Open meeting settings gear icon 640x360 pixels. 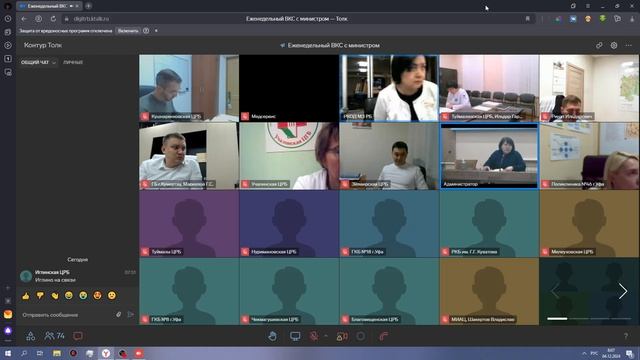pyautogui.click(x=613, y=45)
